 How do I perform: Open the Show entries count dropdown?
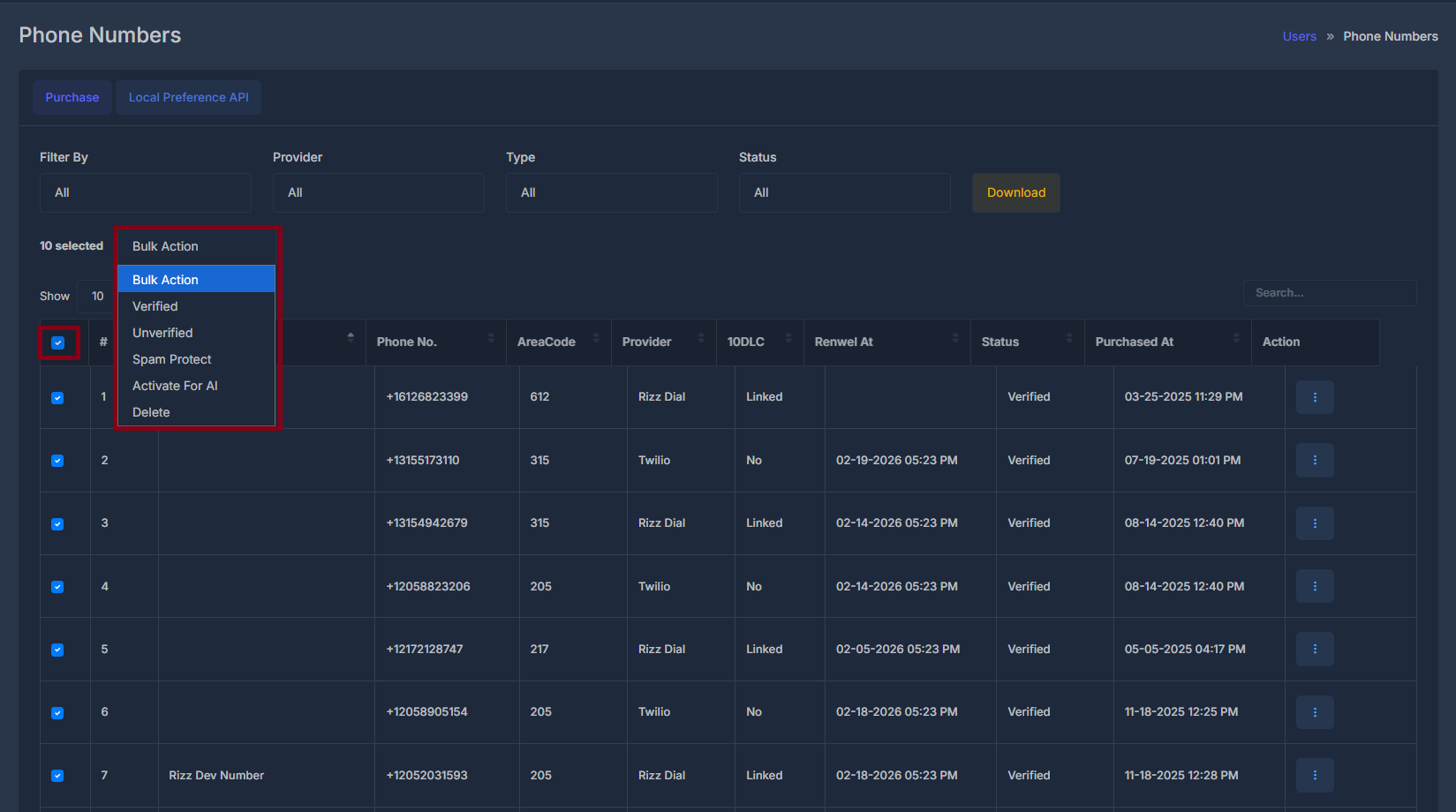(x=97, y=296)
